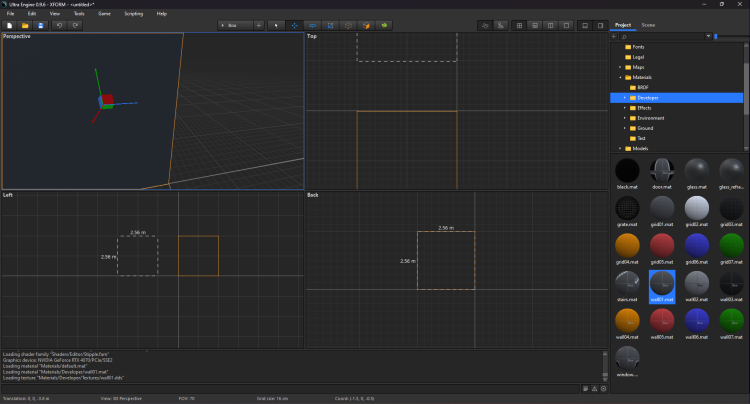Switch to the Scene tab

pyautogui.click(x=648, y=24)
